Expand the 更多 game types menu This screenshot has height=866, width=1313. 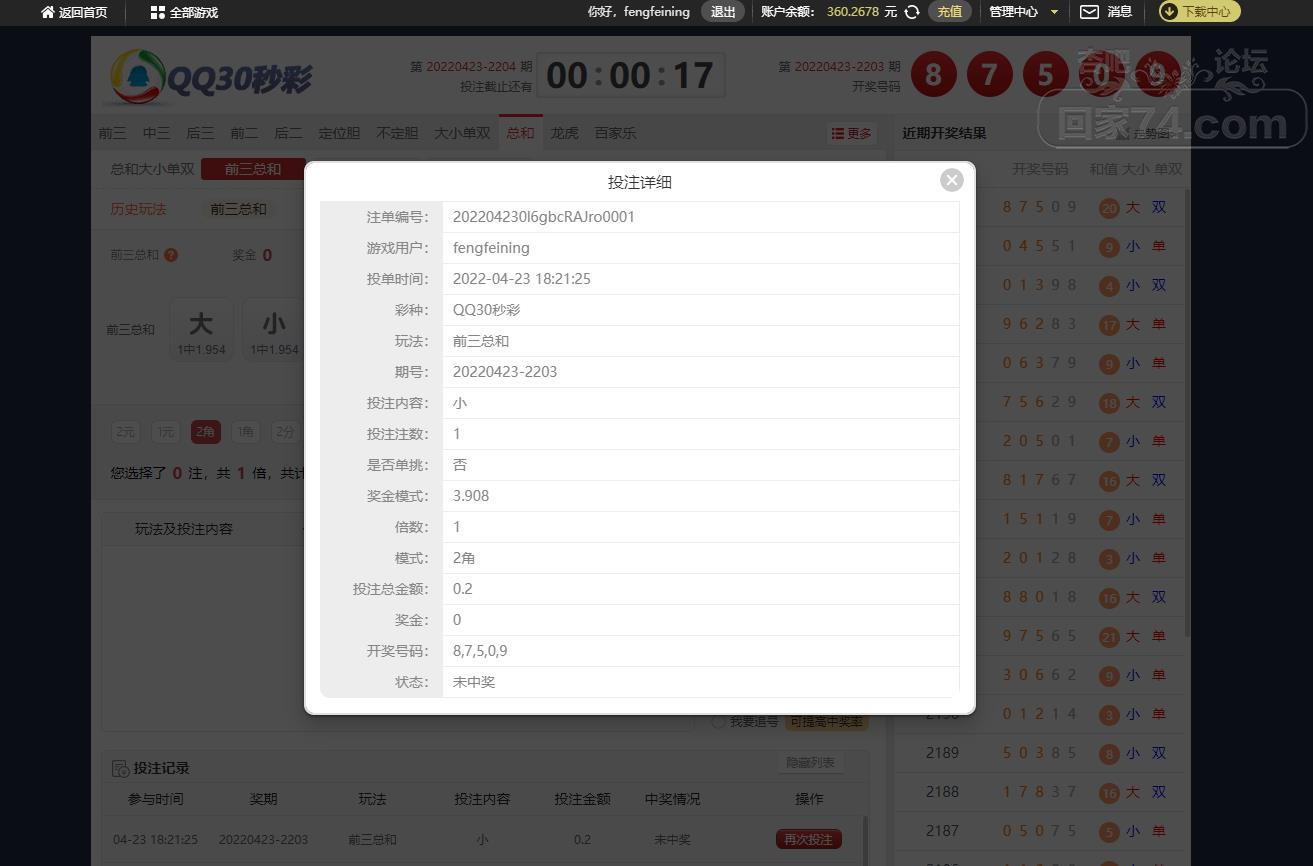pyautogui.click(x=851, y=133)
